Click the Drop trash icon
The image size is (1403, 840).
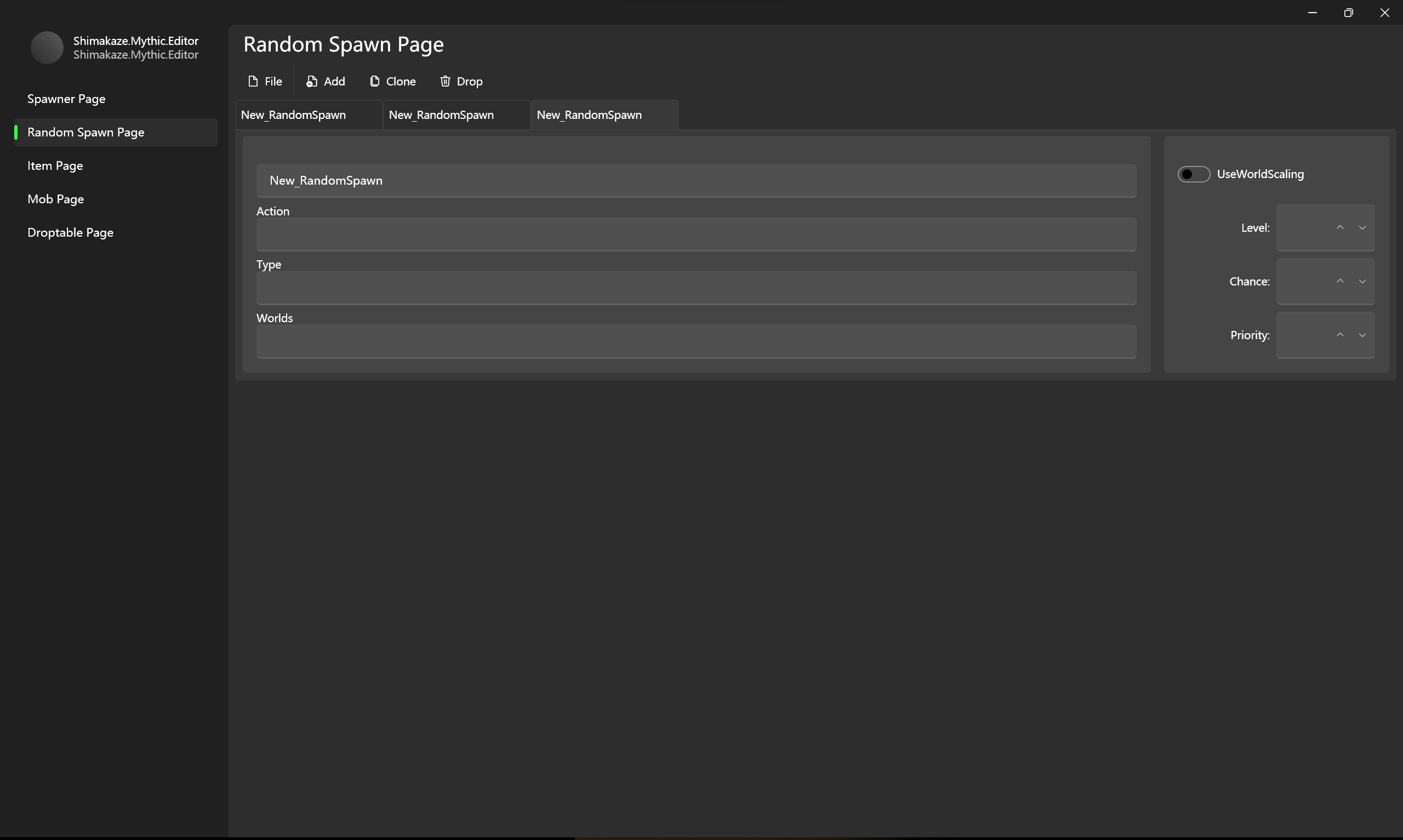point(445,81)
